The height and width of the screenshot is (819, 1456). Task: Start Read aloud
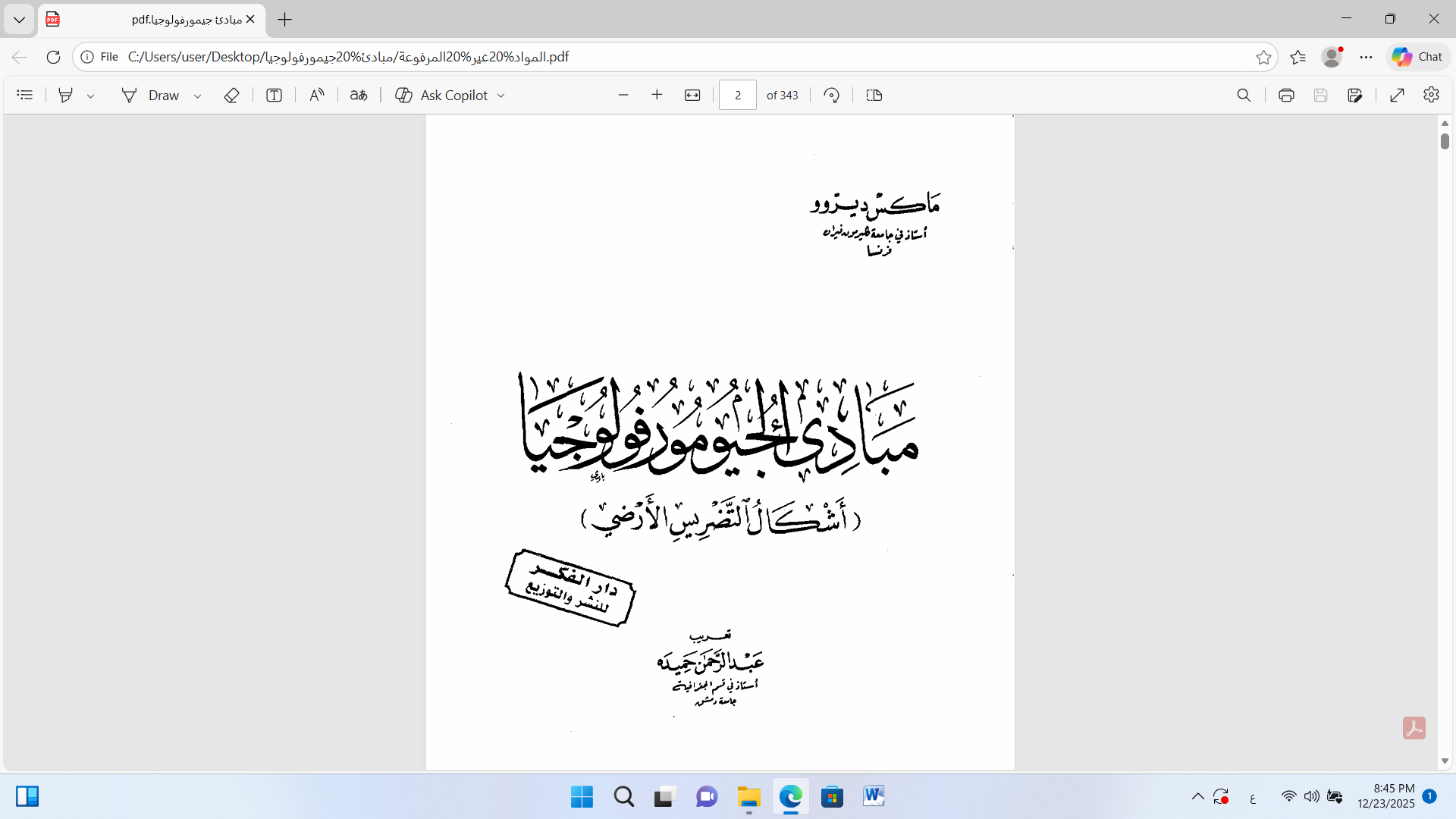tap(317, 95)
